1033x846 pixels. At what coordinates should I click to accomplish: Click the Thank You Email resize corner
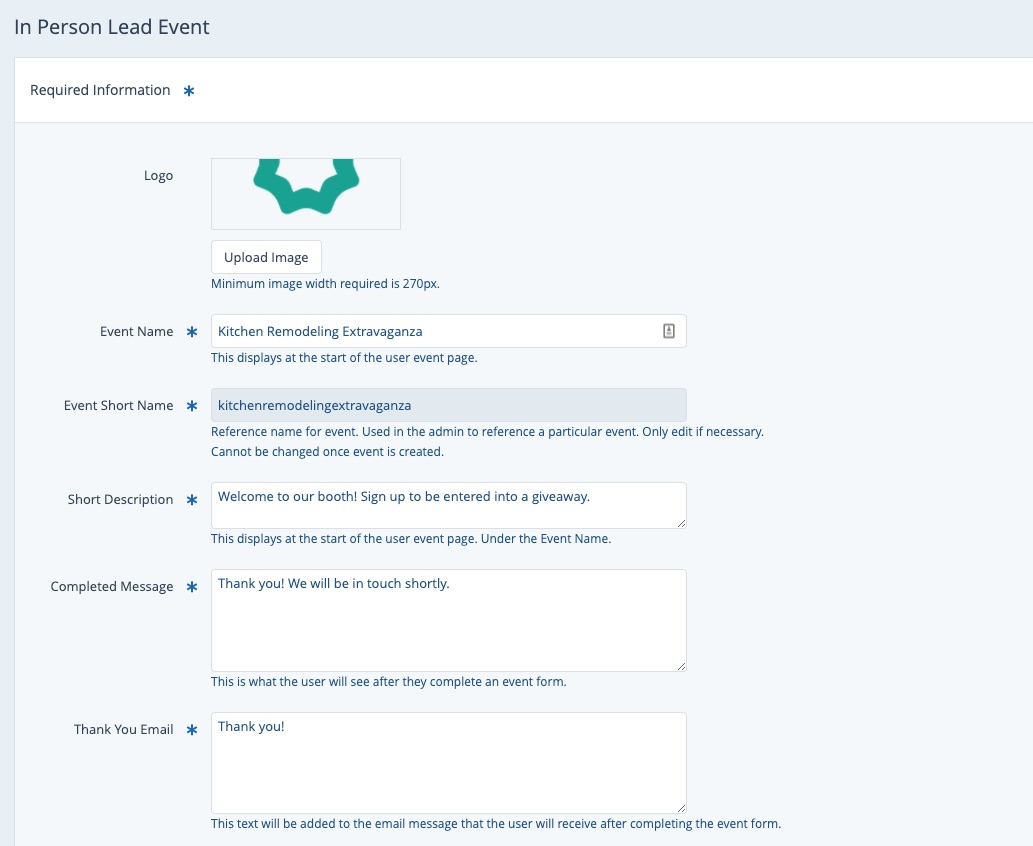[x=682, y=808]
